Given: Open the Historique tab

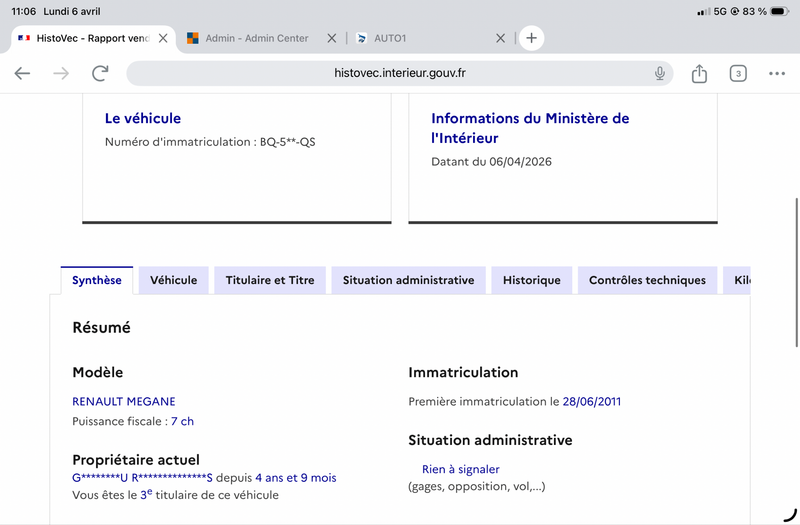Looking at the screenshot, I should pos(531,280).
